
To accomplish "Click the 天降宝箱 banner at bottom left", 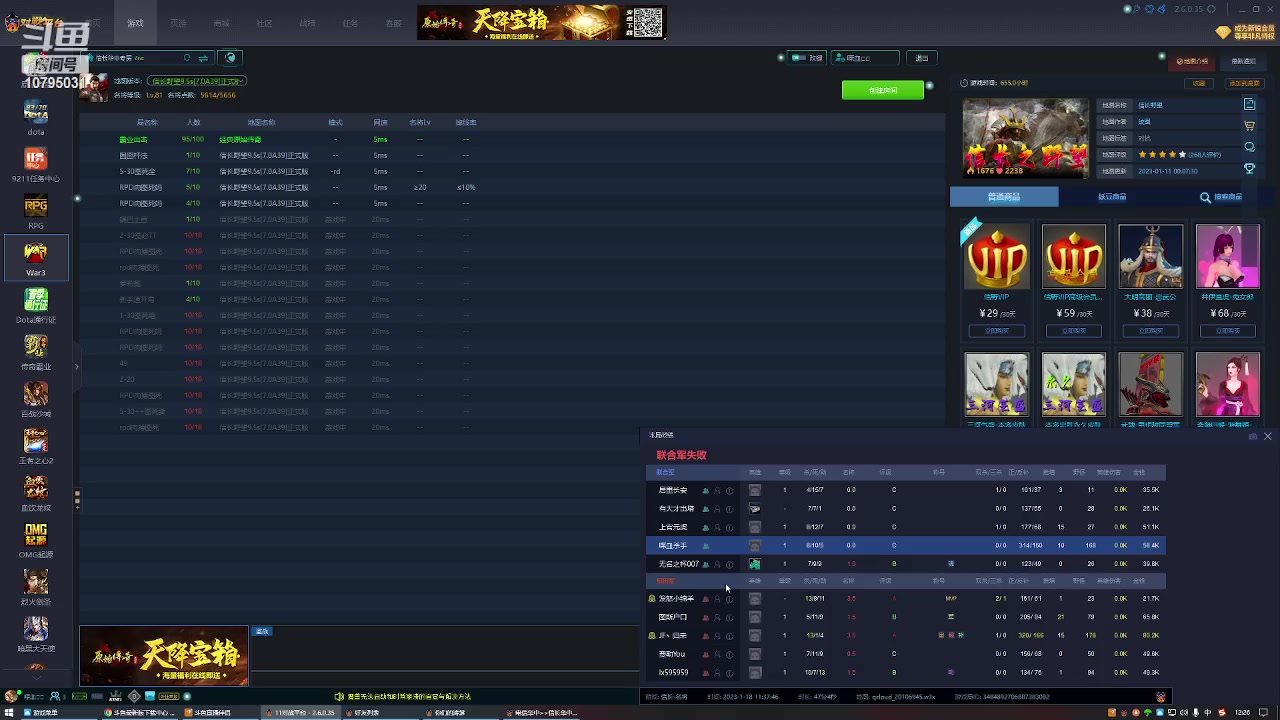I will click(x=164, y=656).
